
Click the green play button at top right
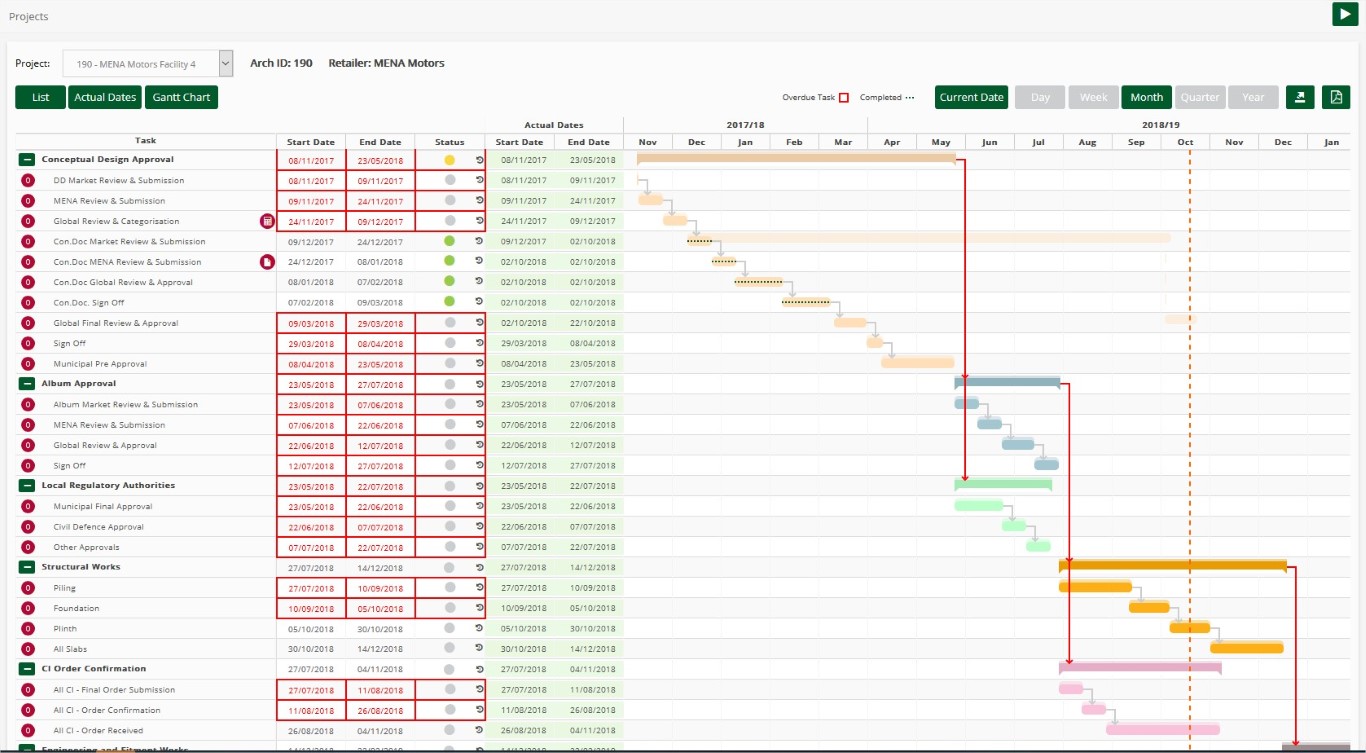coord(1344,14)
